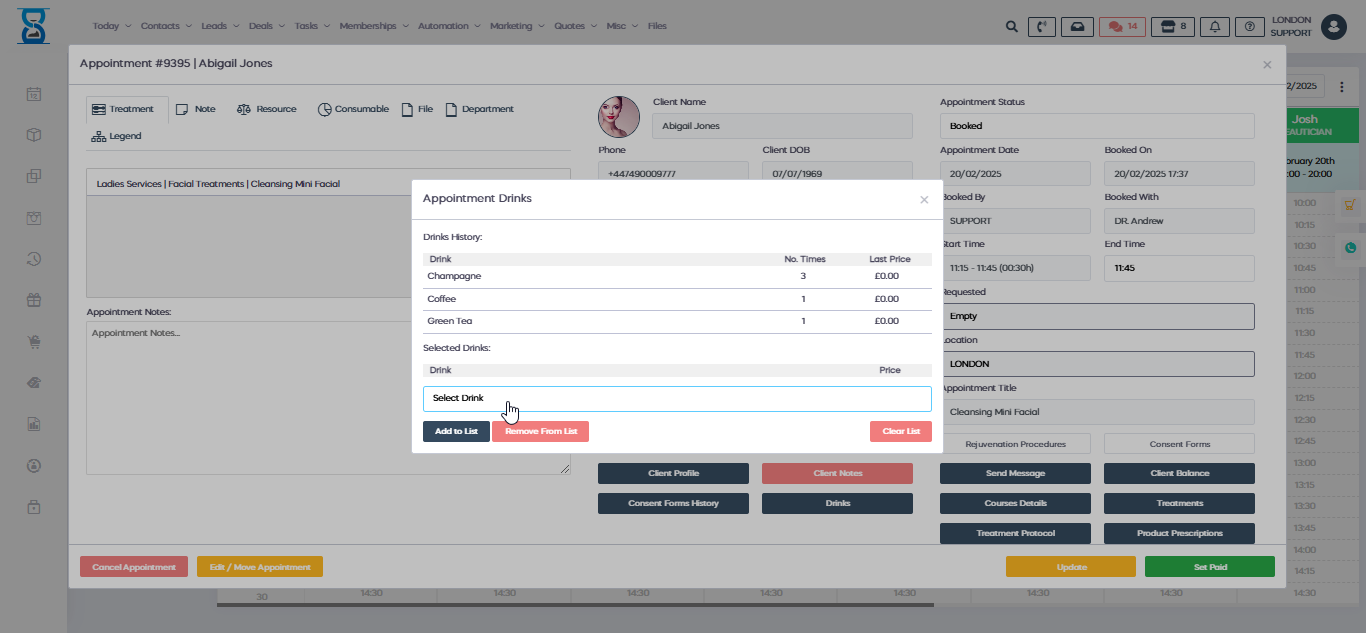The image size is (1366, 633).
Task: Open the Files menu item
Action: click(657, 26)
